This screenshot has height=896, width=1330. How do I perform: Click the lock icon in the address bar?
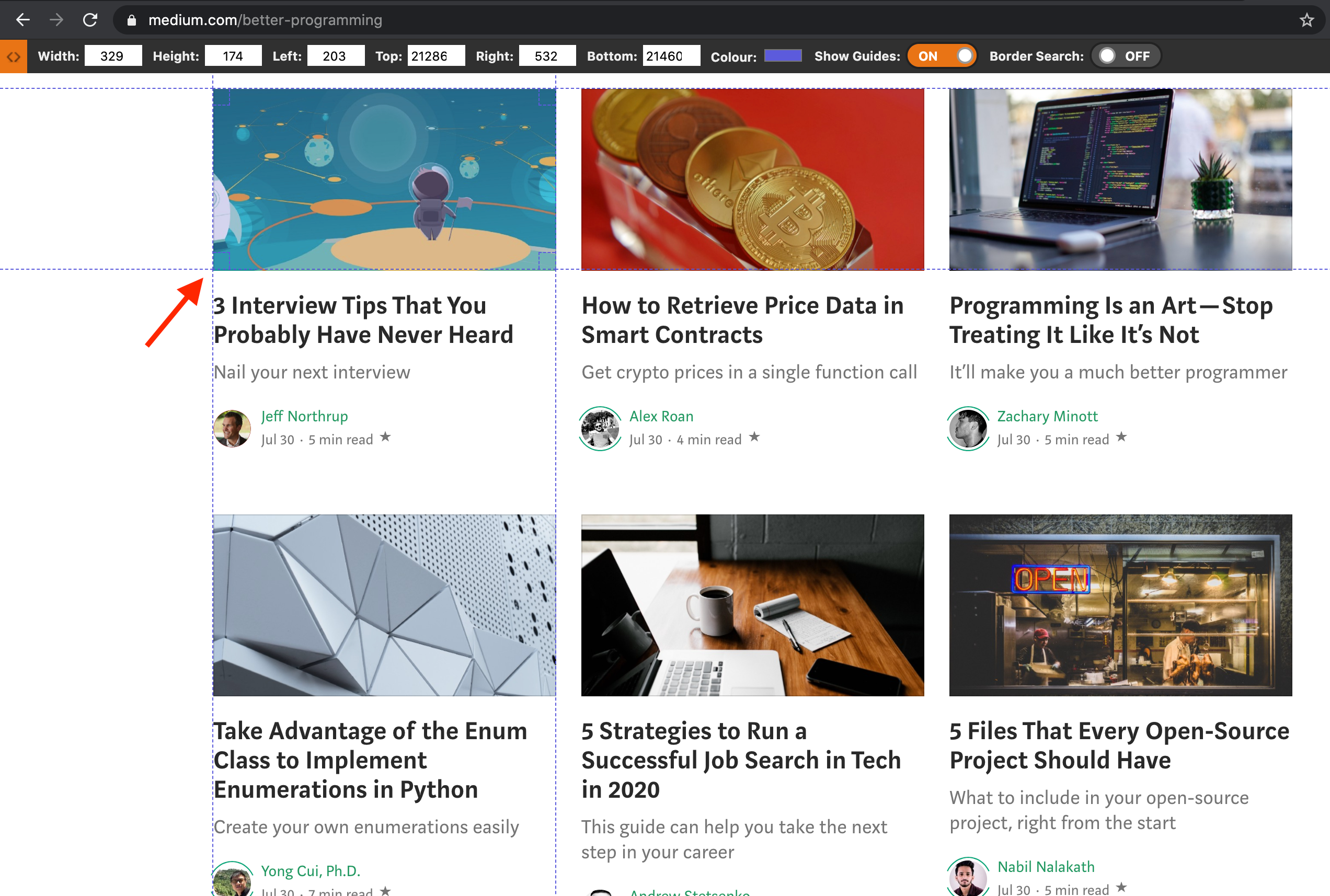click(131, 20)
